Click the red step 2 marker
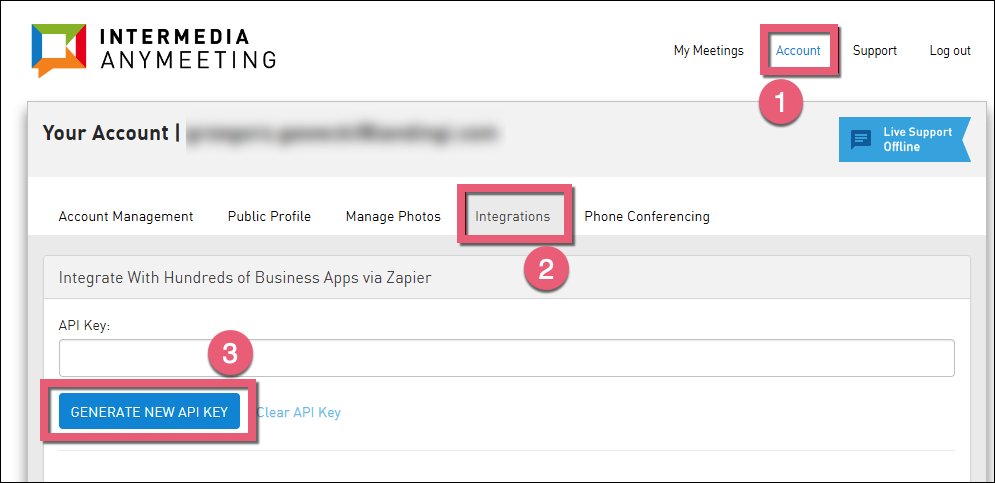The height and width of the screenshot is (483, 995). [546, 268]
